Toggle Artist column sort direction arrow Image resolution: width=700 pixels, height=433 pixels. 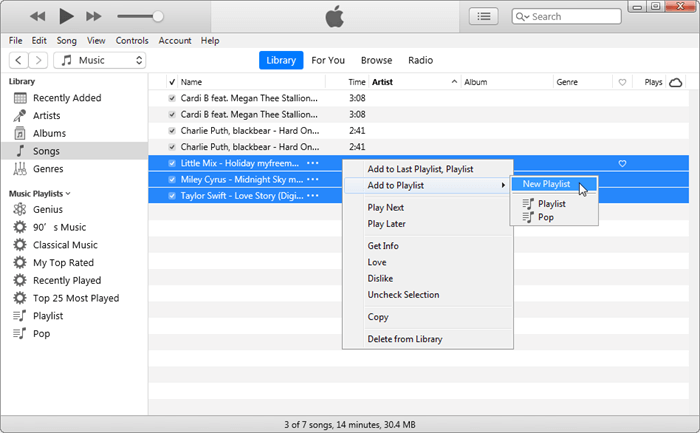click(x=454, y=82)
